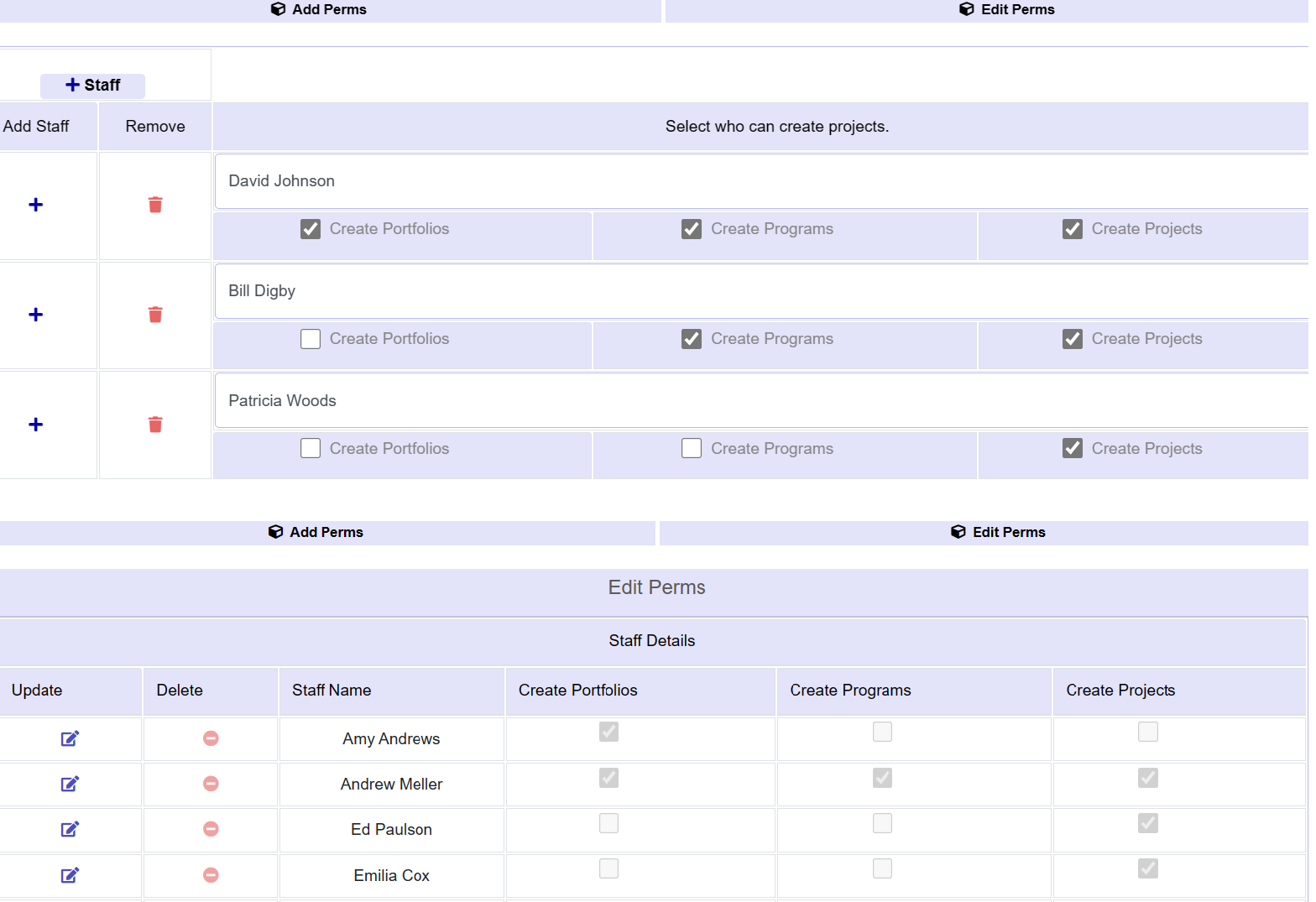Click the delete icon for Emilia Cox

[x=211, y=875]
